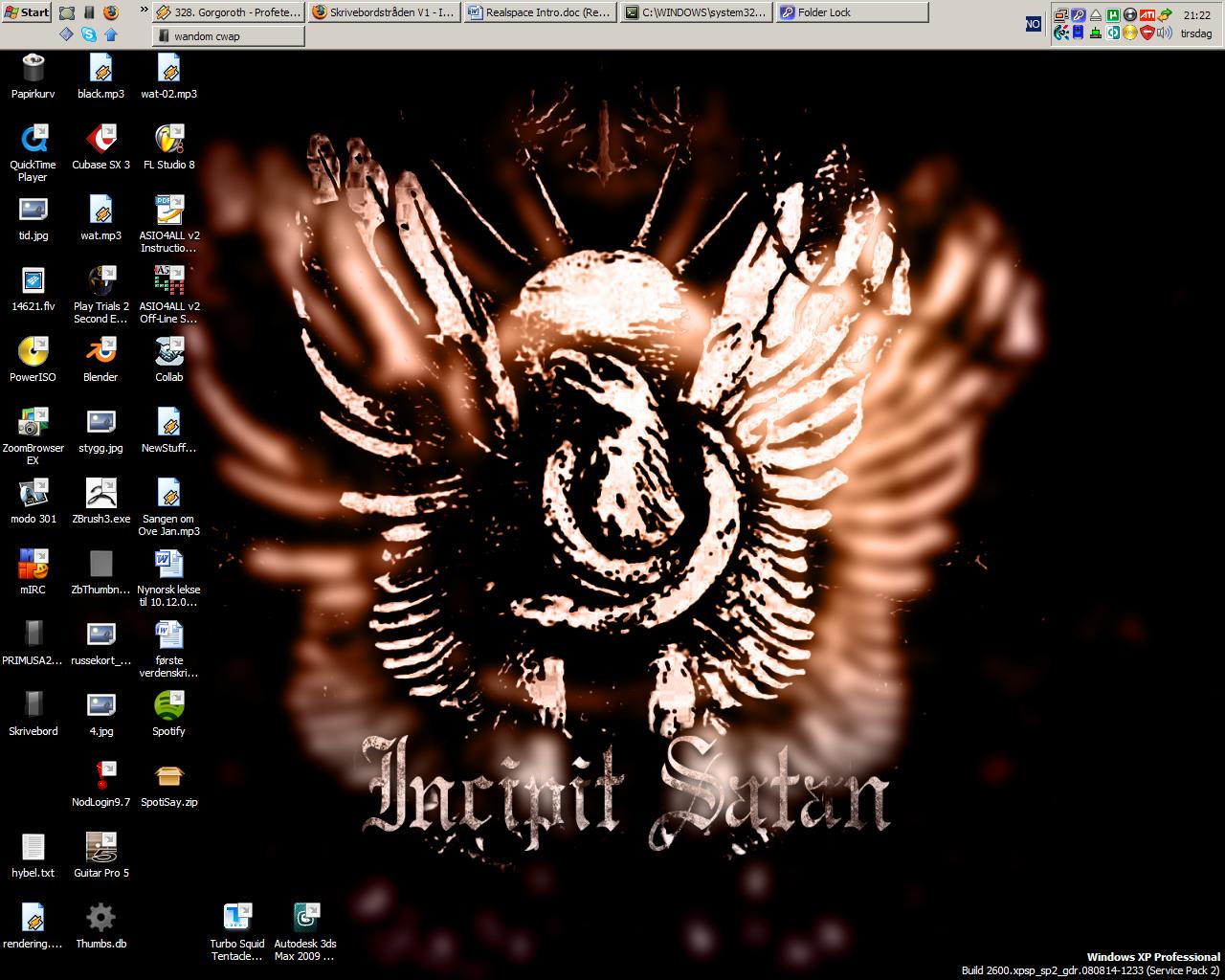Select the ASIO4ALL v2 Instruction PDF icon
Viewport: 1225px width, 980px height.
click(x=168, y=224)
